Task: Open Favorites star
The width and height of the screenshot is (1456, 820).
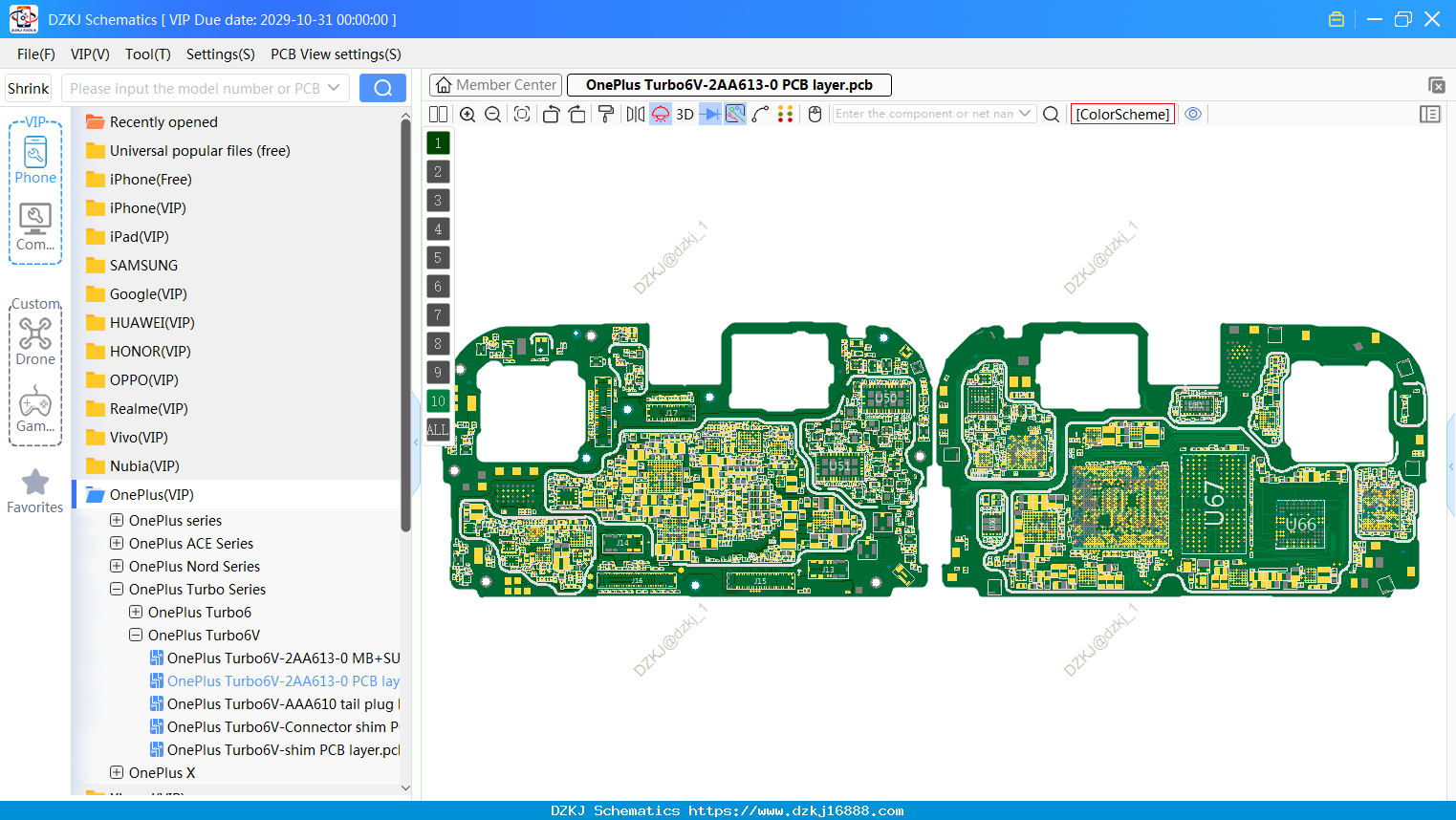Action: (35, 491)
